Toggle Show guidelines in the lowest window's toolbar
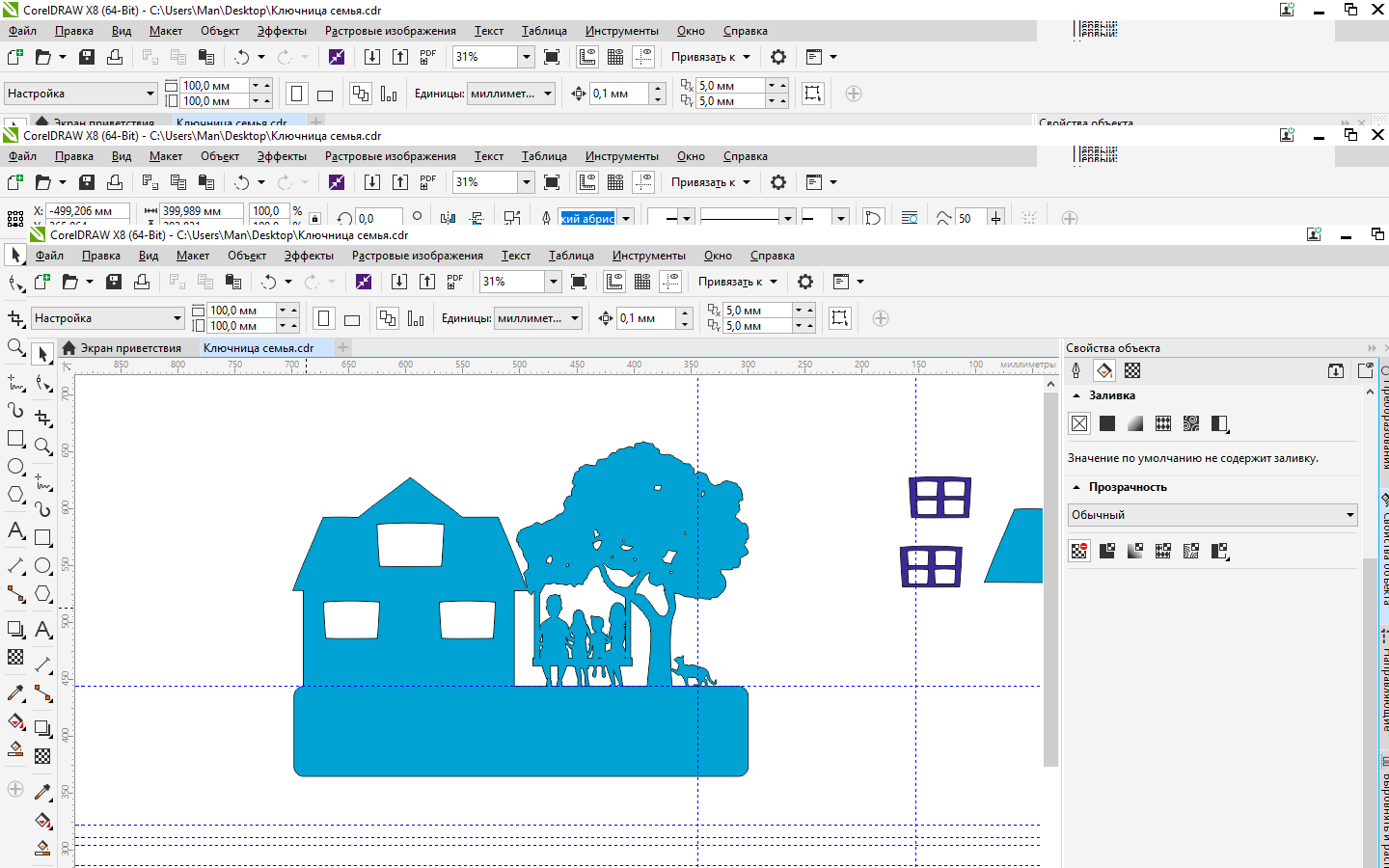Screen dimensions: 1389x868 [x=670, y=282]
